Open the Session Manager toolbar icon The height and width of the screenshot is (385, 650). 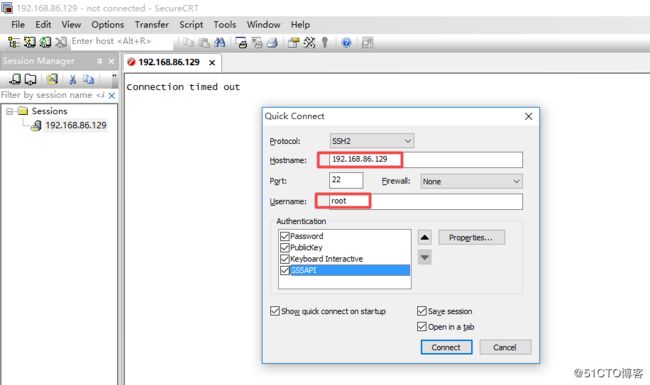(x=14, y=42)
